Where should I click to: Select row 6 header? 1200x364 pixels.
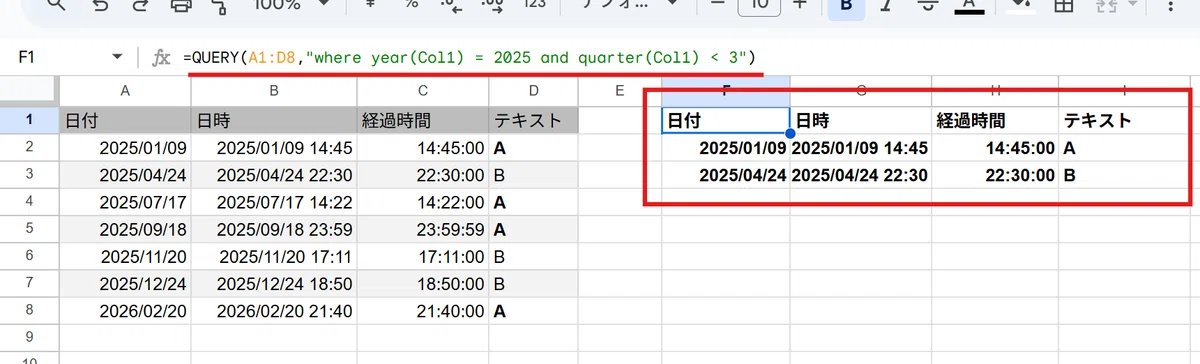click(x=29, y=257)
